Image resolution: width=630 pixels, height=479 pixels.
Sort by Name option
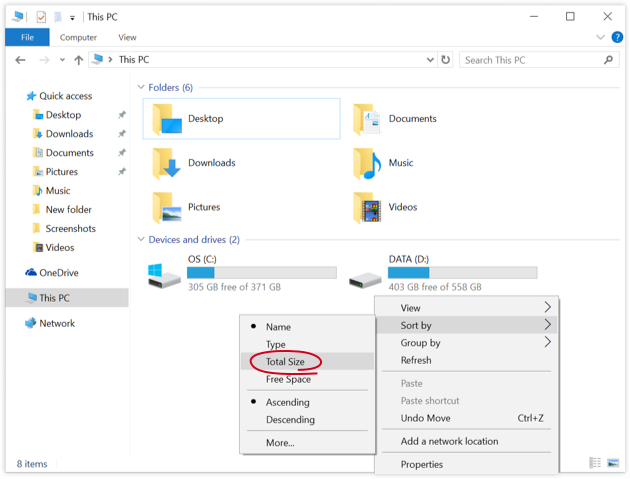point(307,327)
